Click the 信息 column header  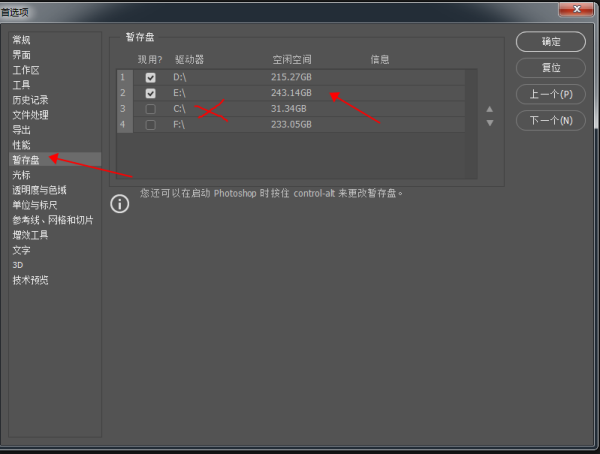pyautogui.click(x=380, y=59)
